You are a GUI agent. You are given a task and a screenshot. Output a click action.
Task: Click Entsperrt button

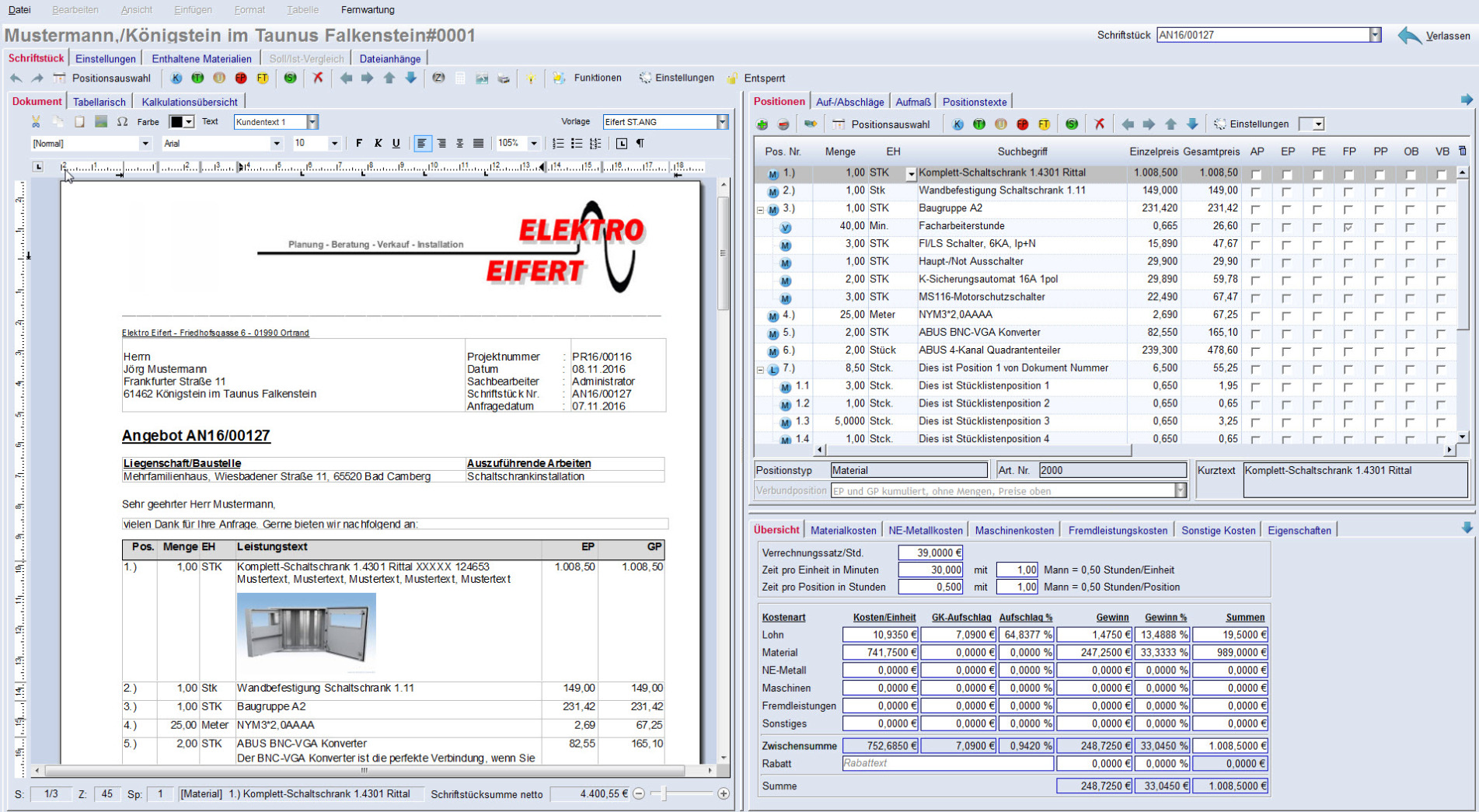[x=755, y=78]
